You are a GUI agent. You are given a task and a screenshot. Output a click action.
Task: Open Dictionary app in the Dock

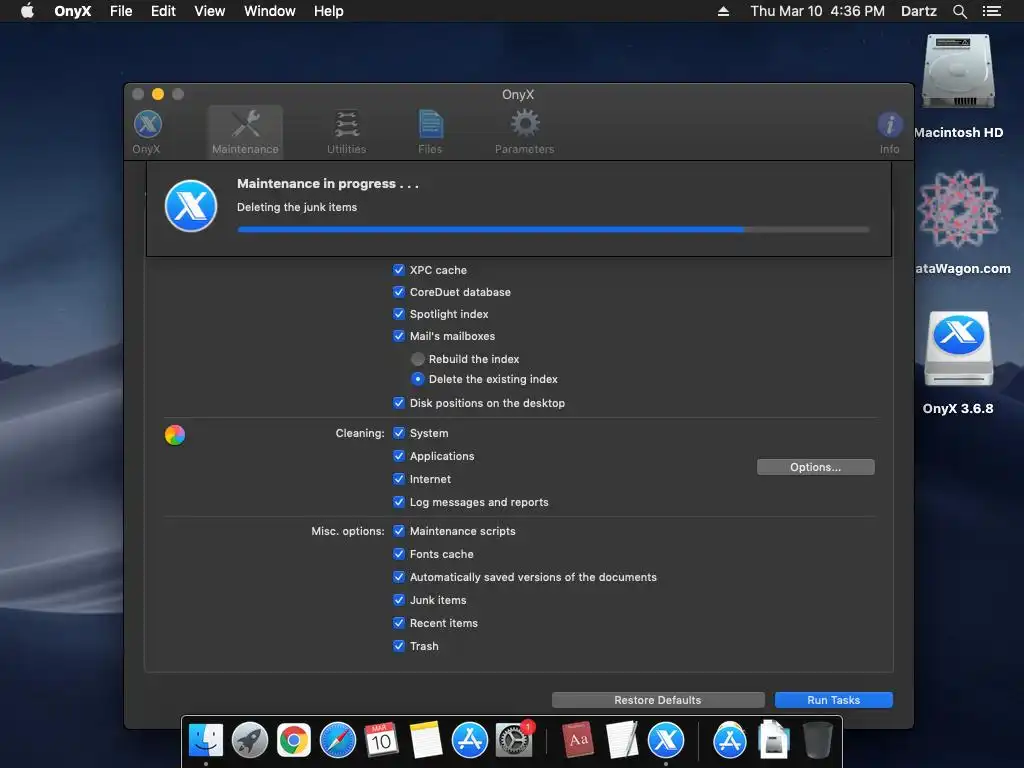(578, 740)
